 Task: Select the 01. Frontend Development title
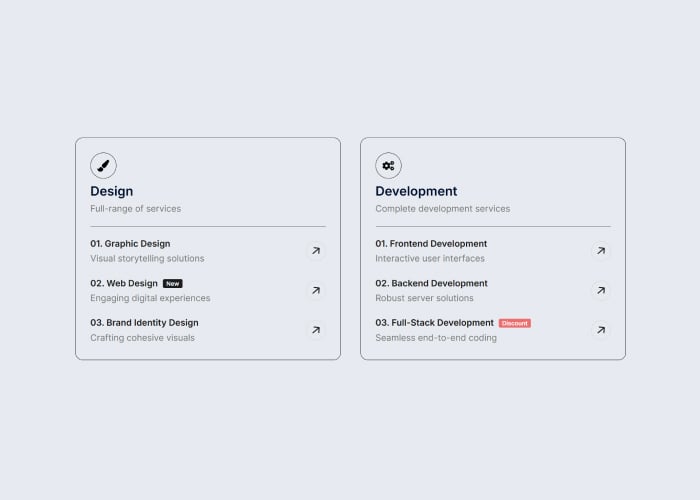431,244
